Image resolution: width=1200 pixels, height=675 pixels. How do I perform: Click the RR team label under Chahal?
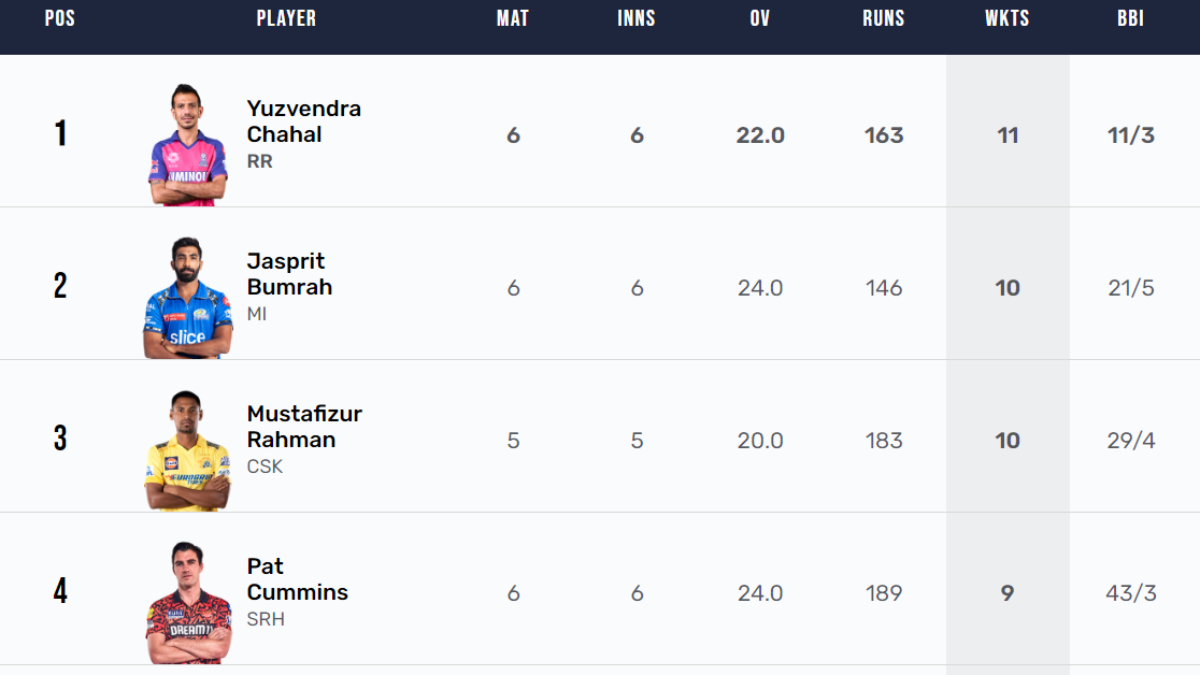click(x=259, y=162)
